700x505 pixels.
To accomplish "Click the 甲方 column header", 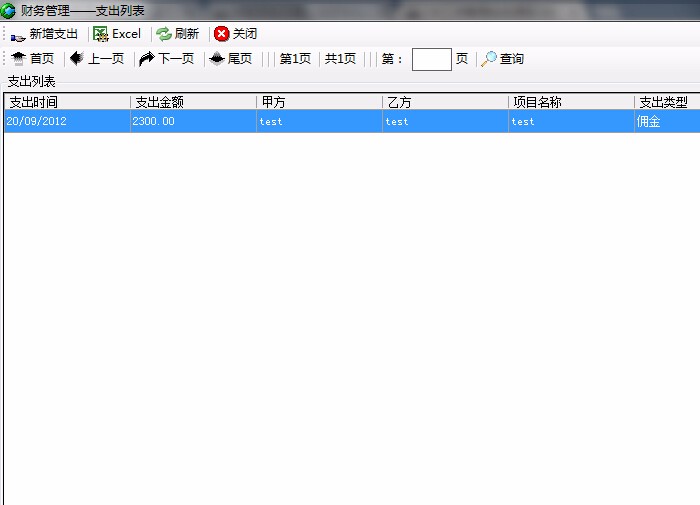I will click(x=319, y=102).
